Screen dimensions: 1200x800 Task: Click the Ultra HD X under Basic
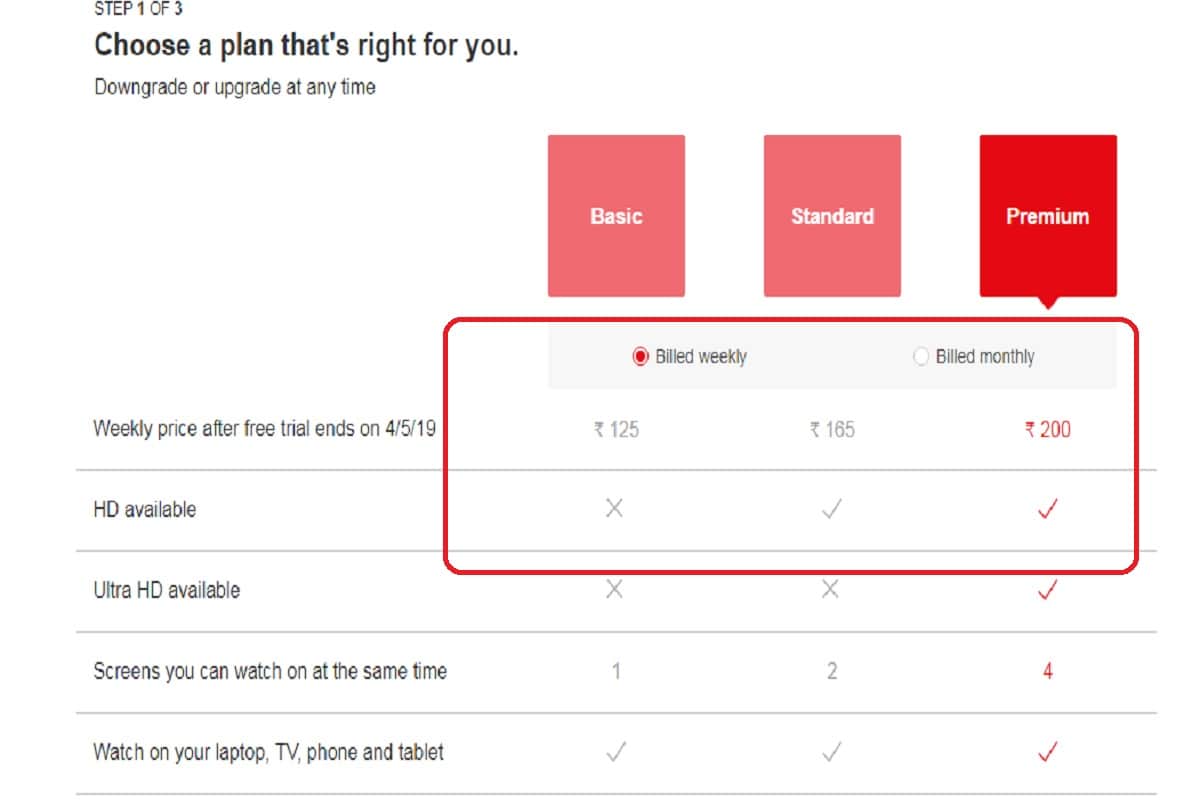pos(614,588)
